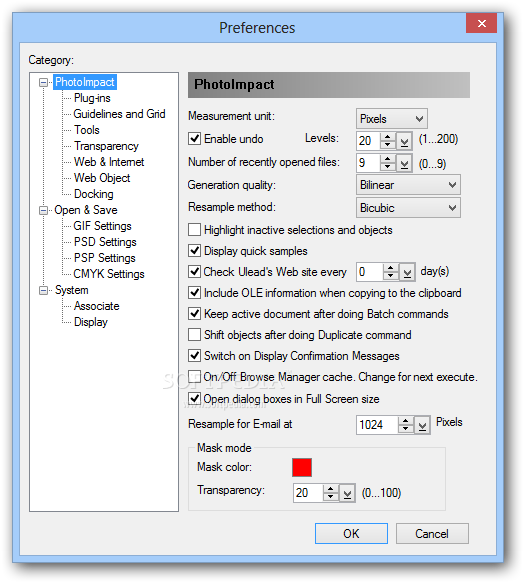Select the Transparency category
The width and height of the screenshot is (524, 583).
(x=106, y=146)
